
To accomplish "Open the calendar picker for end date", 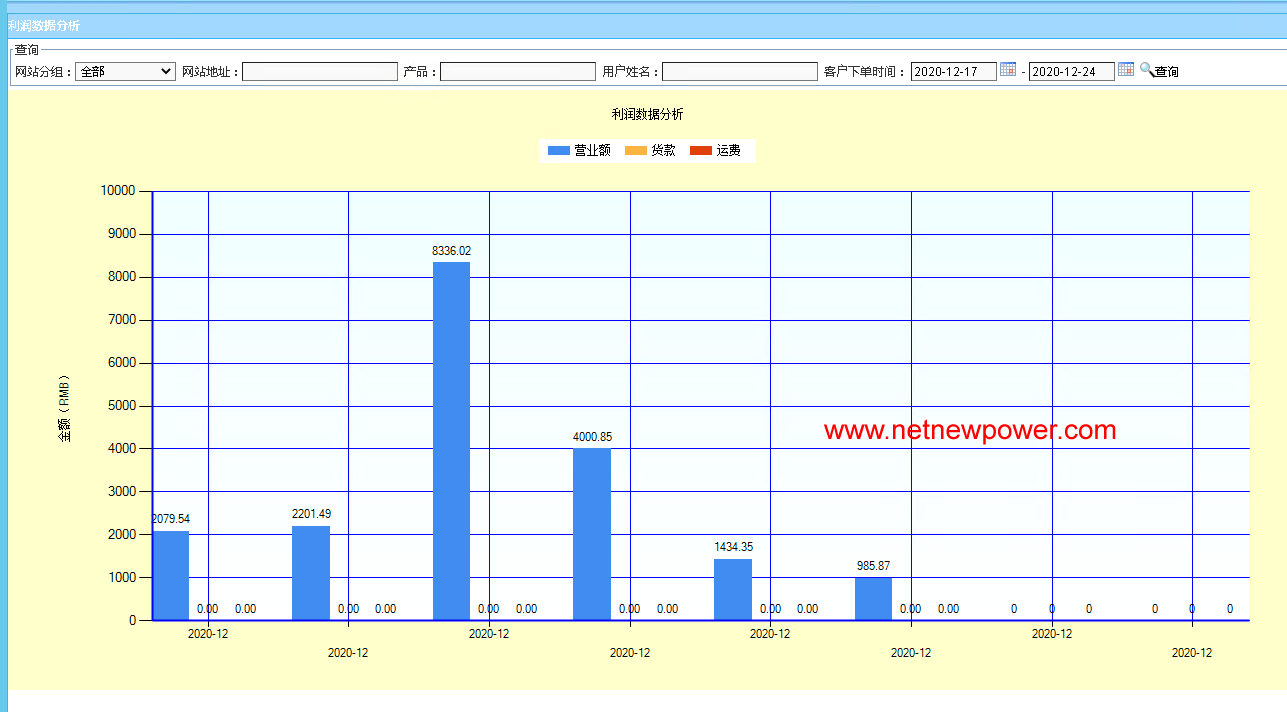I will tap(1126, 70).
